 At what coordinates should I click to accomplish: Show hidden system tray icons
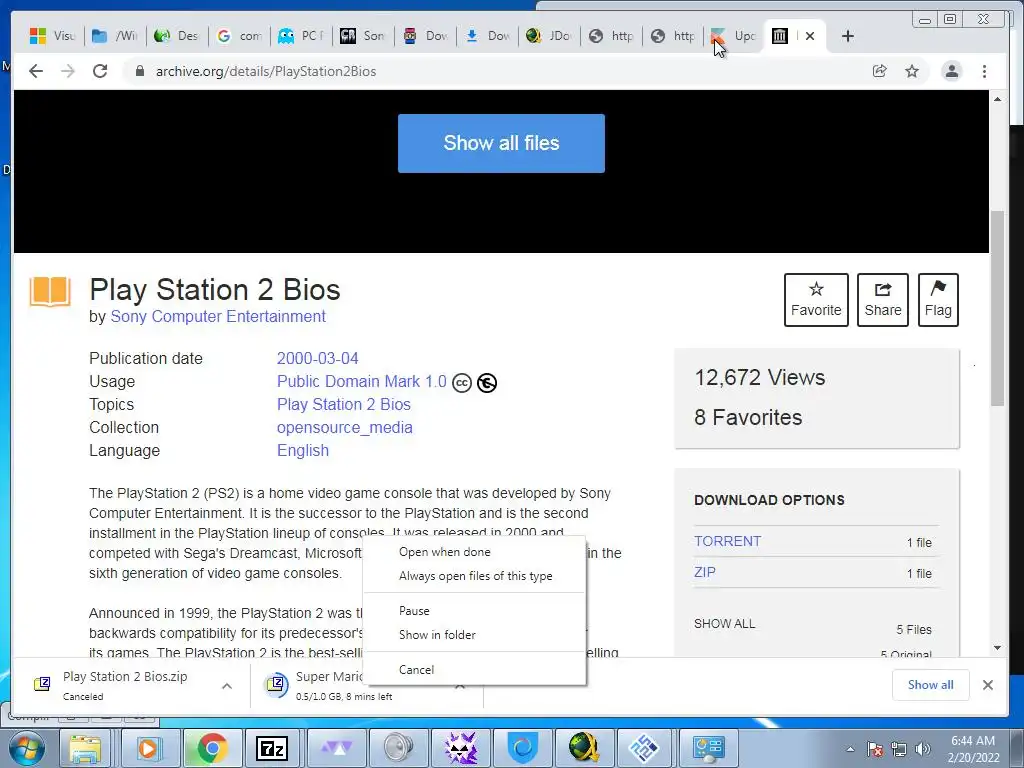coord(850,749)
